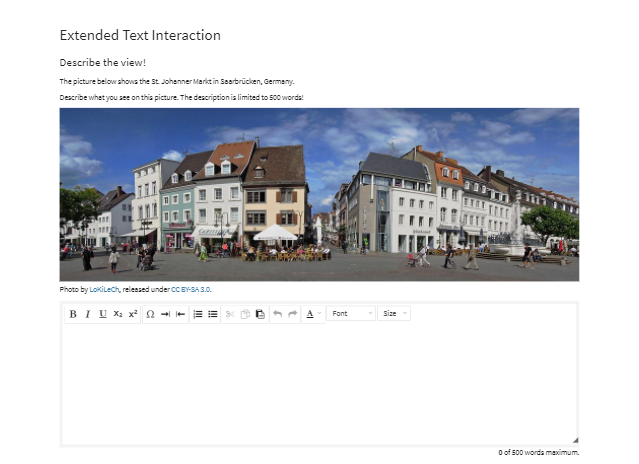
Task: Insert bulleted list
Action: (213, 314)
